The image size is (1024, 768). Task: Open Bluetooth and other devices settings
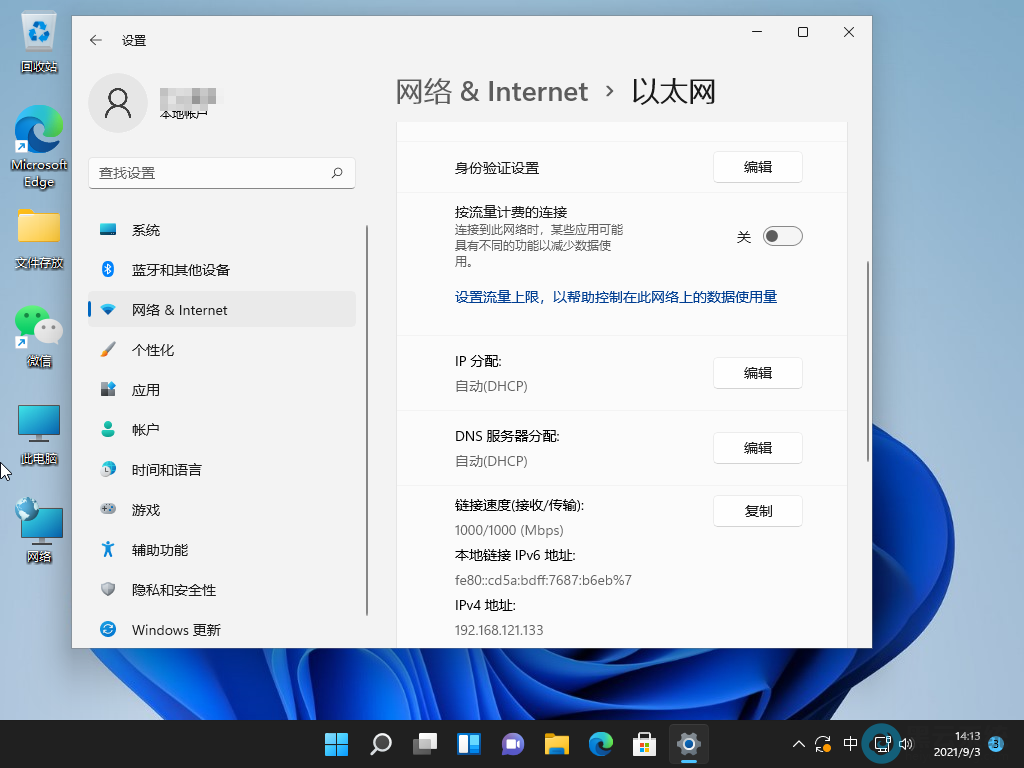[x=180, y=270]
